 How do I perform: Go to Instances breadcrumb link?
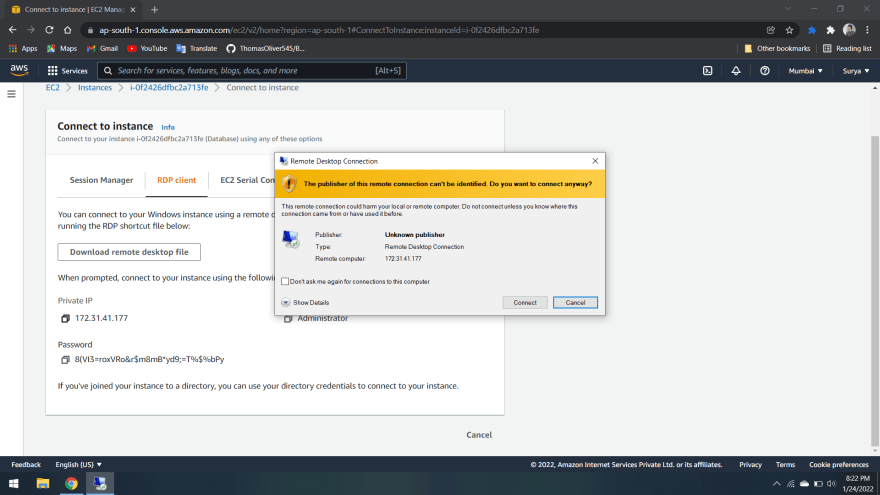95,88
